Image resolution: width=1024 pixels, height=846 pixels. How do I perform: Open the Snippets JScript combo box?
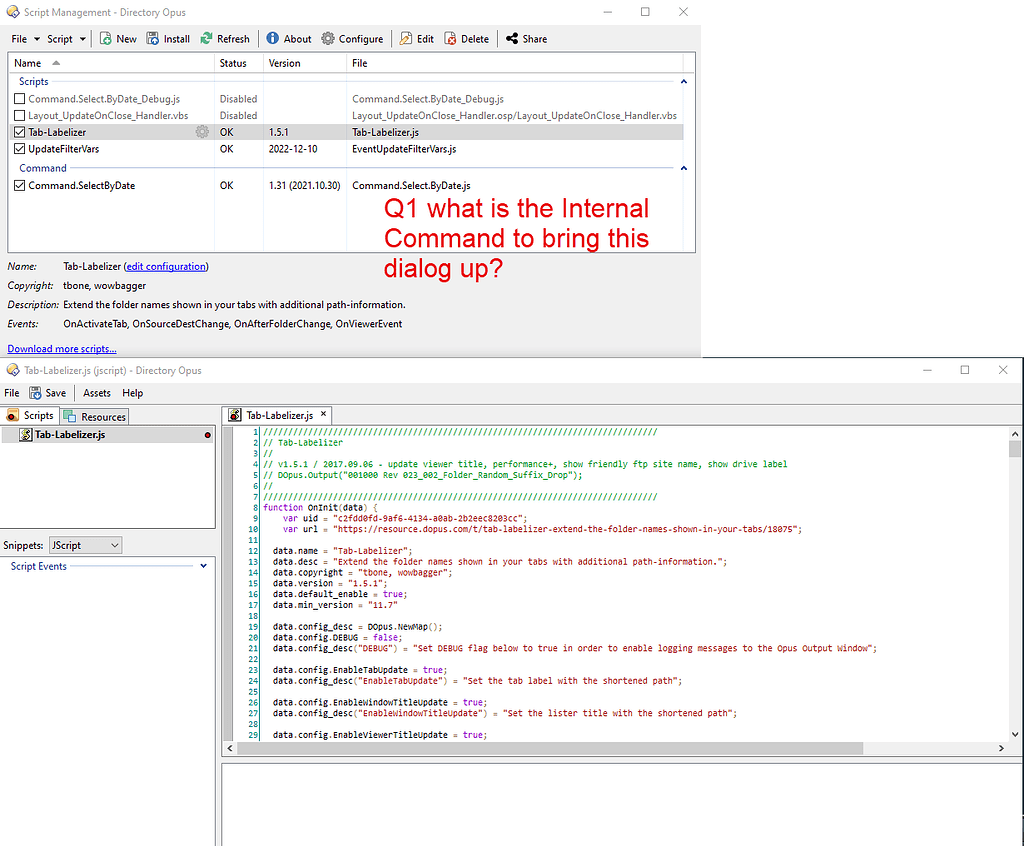pyautogui.click(x=86, y=545)
